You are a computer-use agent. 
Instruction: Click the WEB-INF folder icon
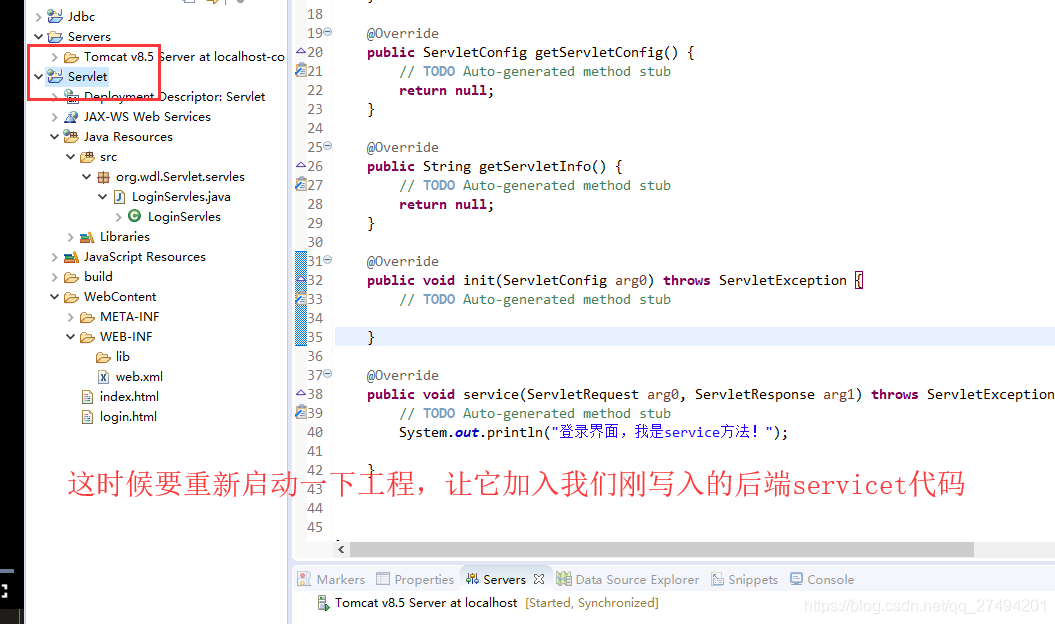[x=87, y=337]
